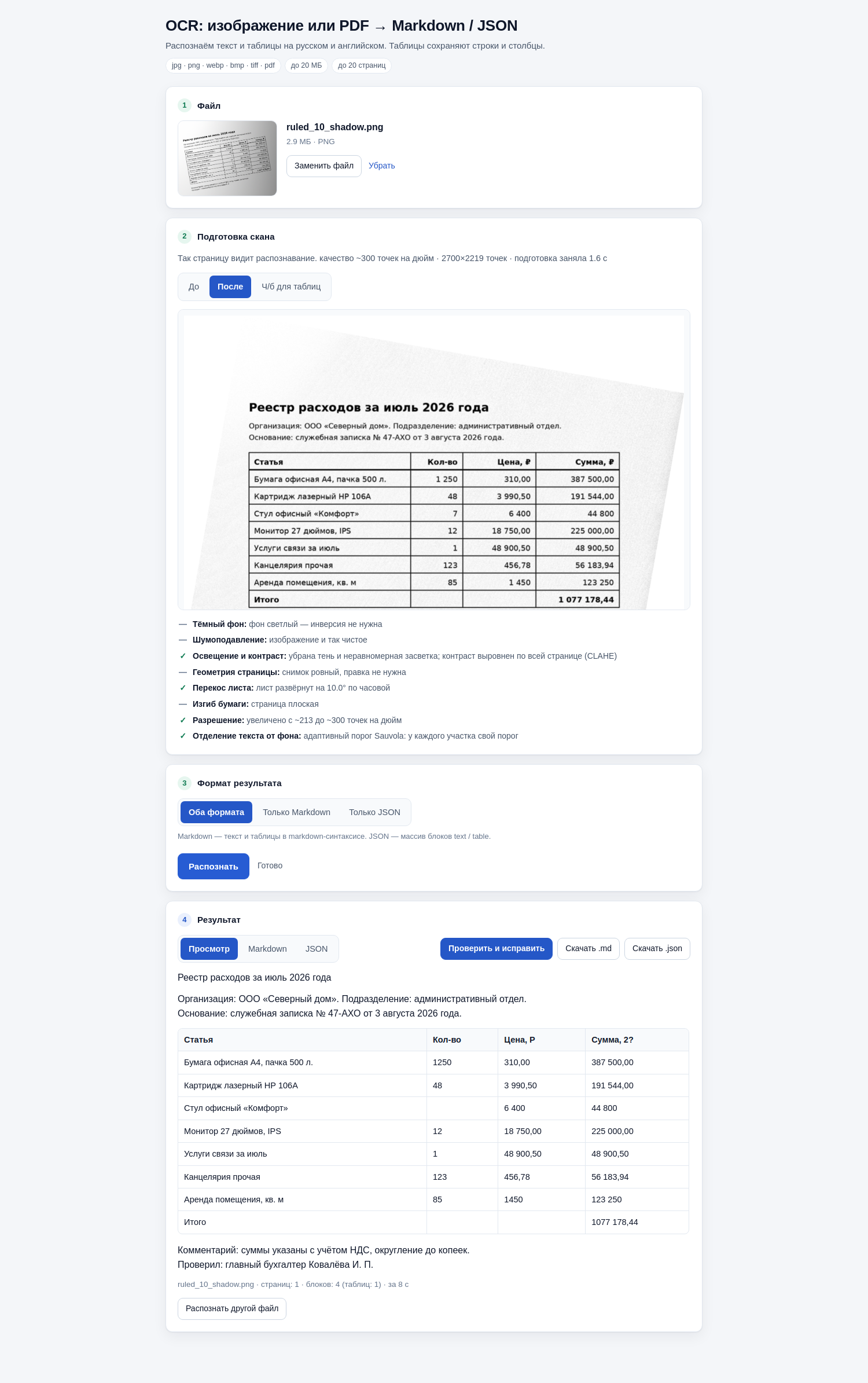
Task: Click the до 20 страниц chip
Action: [x=362, y=65]
